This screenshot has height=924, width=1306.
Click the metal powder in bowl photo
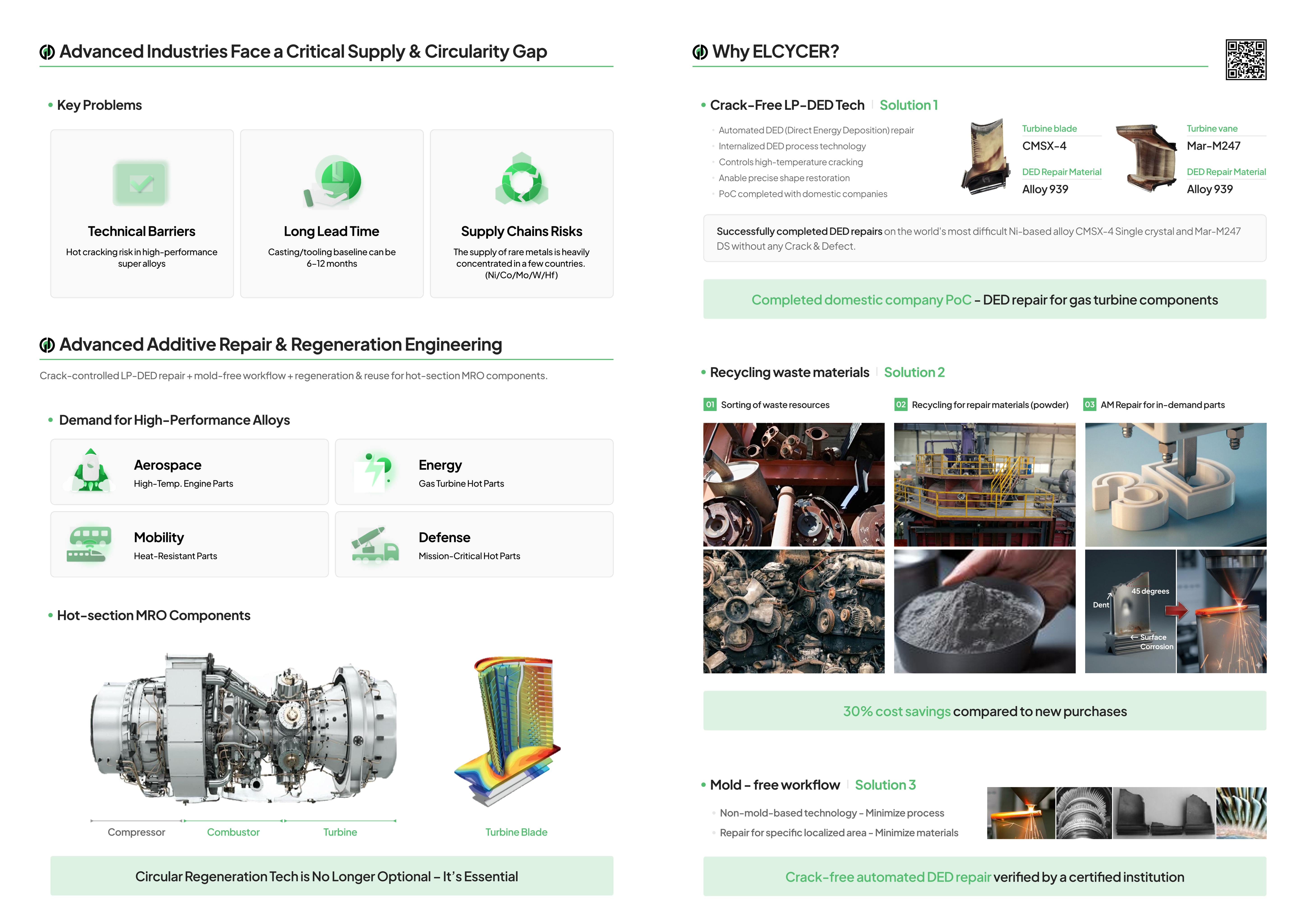click(x=985, y=612)
